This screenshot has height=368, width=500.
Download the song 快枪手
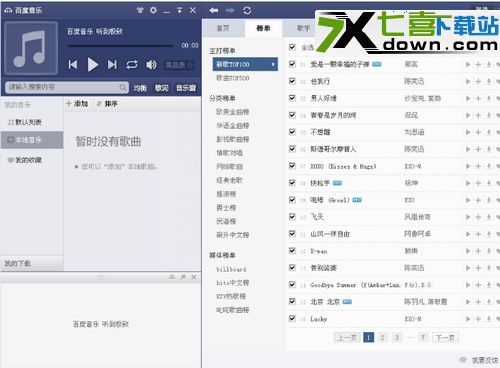coord(489,183)
